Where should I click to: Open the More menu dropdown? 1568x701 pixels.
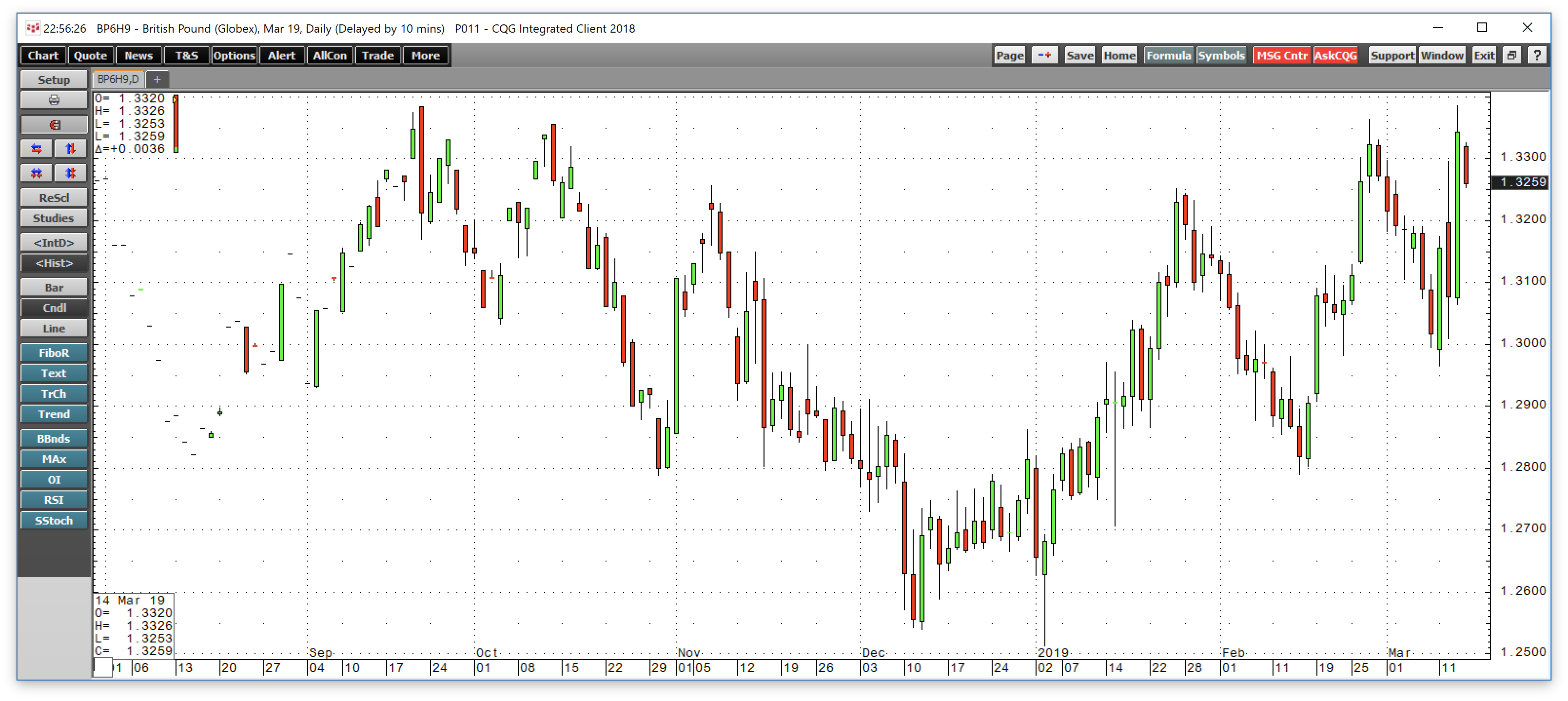[x=425, y=56]
